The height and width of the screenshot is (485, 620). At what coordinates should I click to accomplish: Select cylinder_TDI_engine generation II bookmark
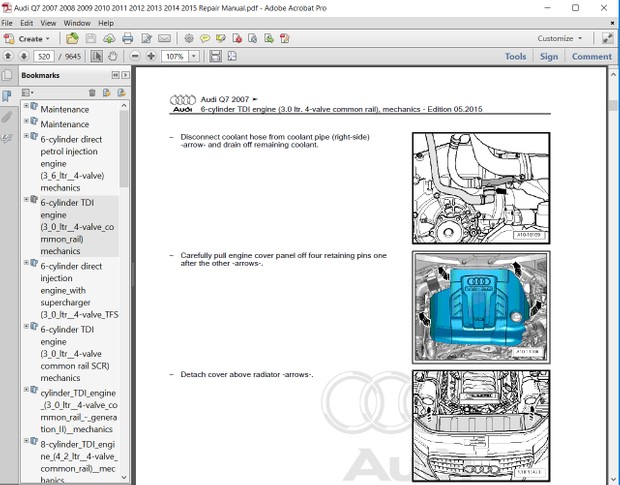pyautogui.click(x=79, y=411)
